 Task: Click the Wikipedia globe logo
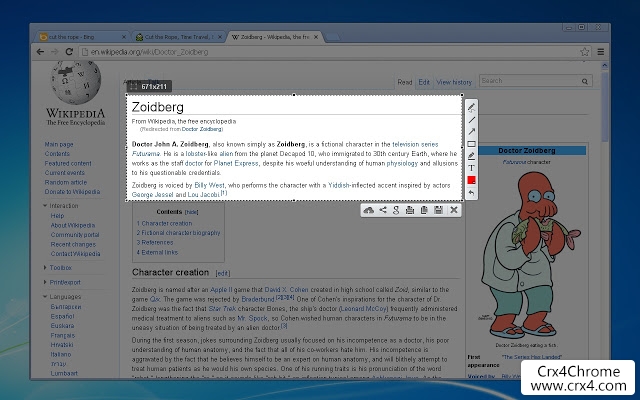76,83
